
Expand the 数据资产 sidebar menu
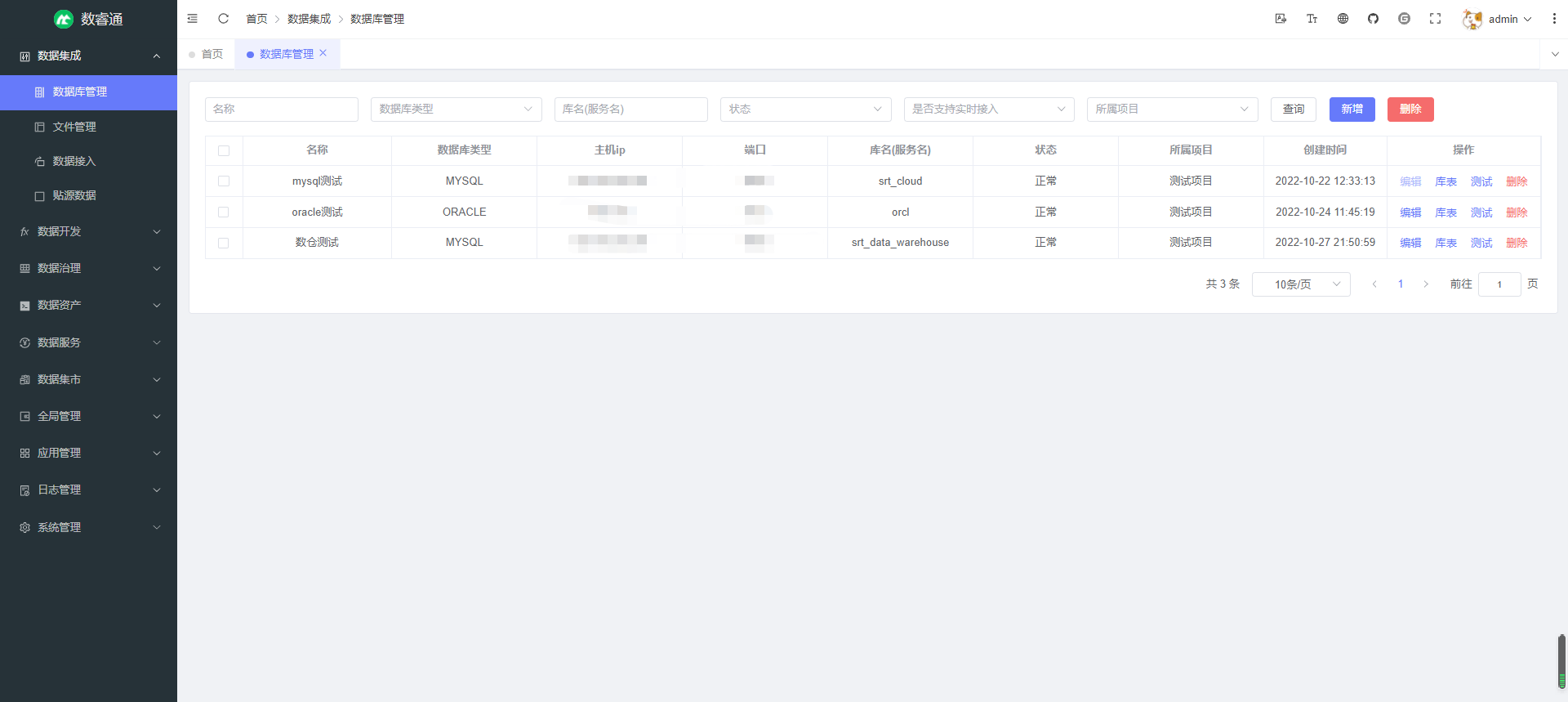[88, 306]
